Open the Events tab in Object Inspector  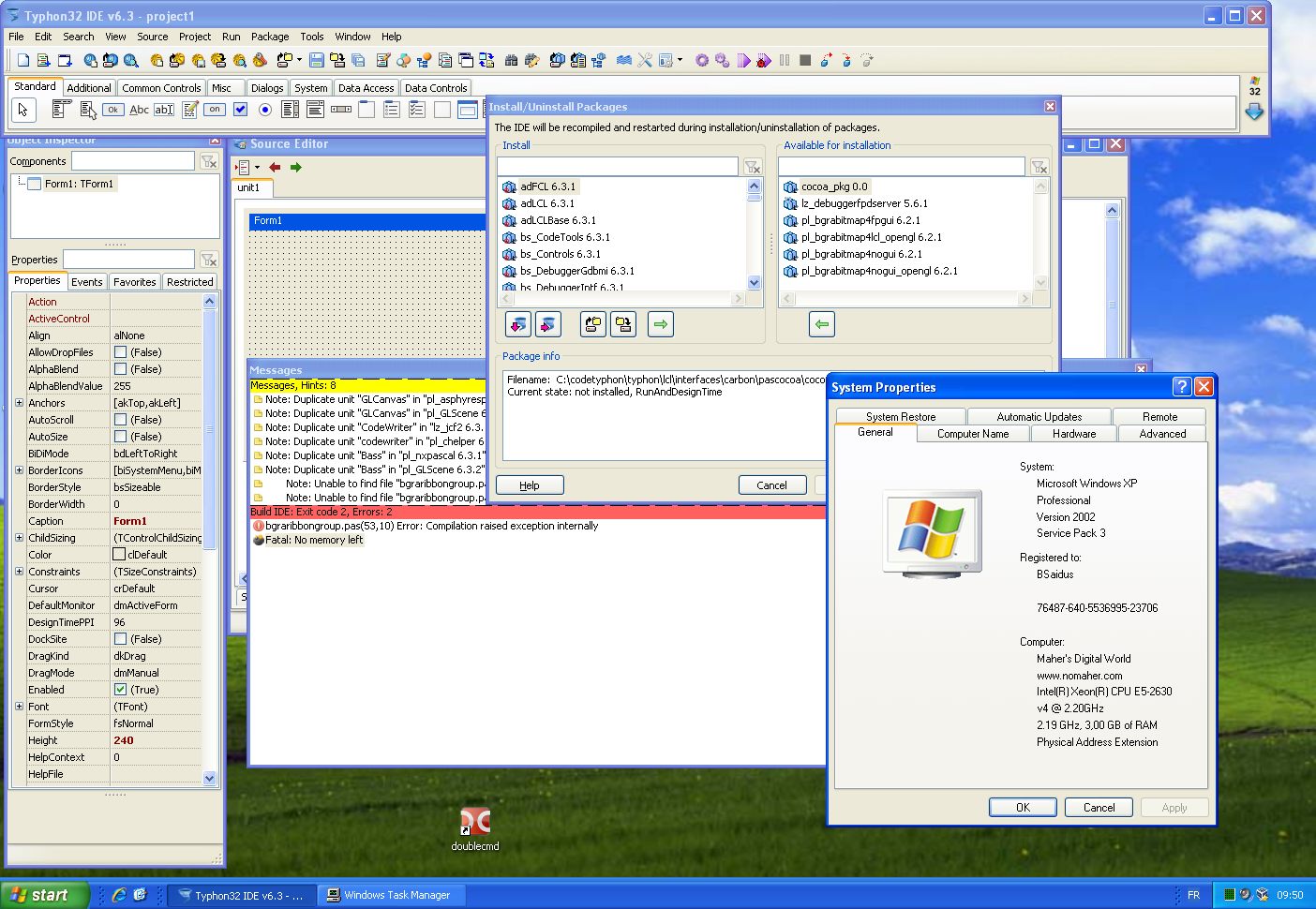[x=87, y=282]
